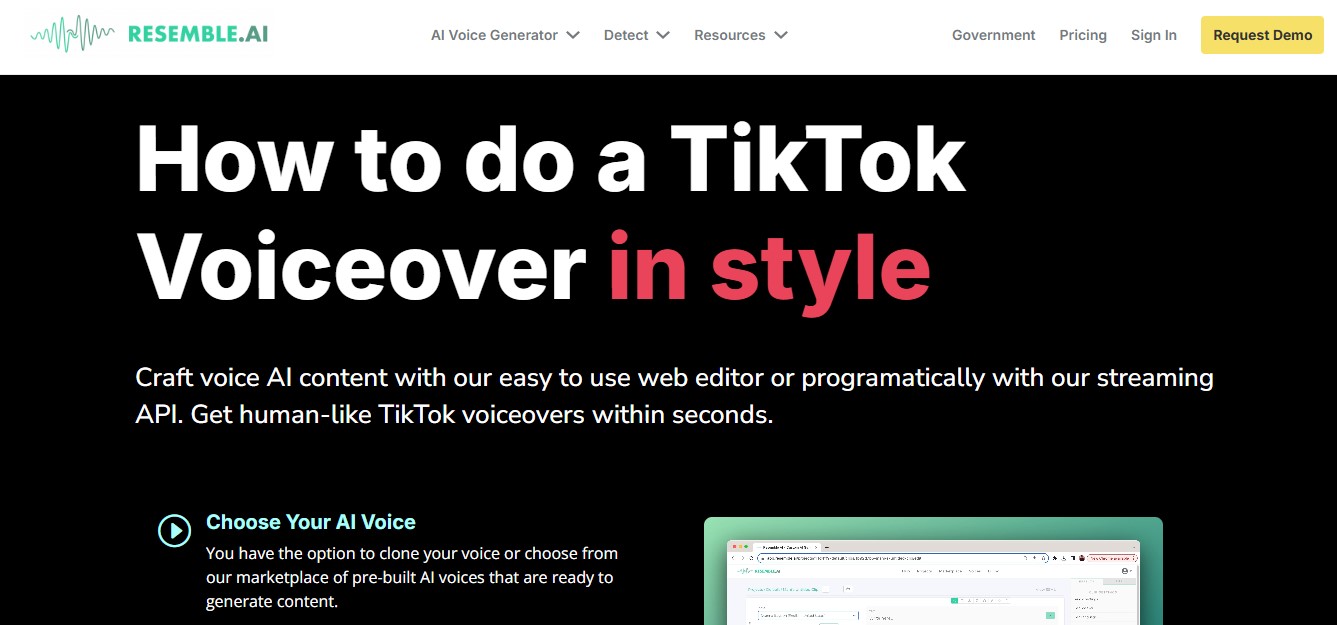Open the Pricing page
This screenshot has height=625, width=1337.
(x=1083, y=35)
